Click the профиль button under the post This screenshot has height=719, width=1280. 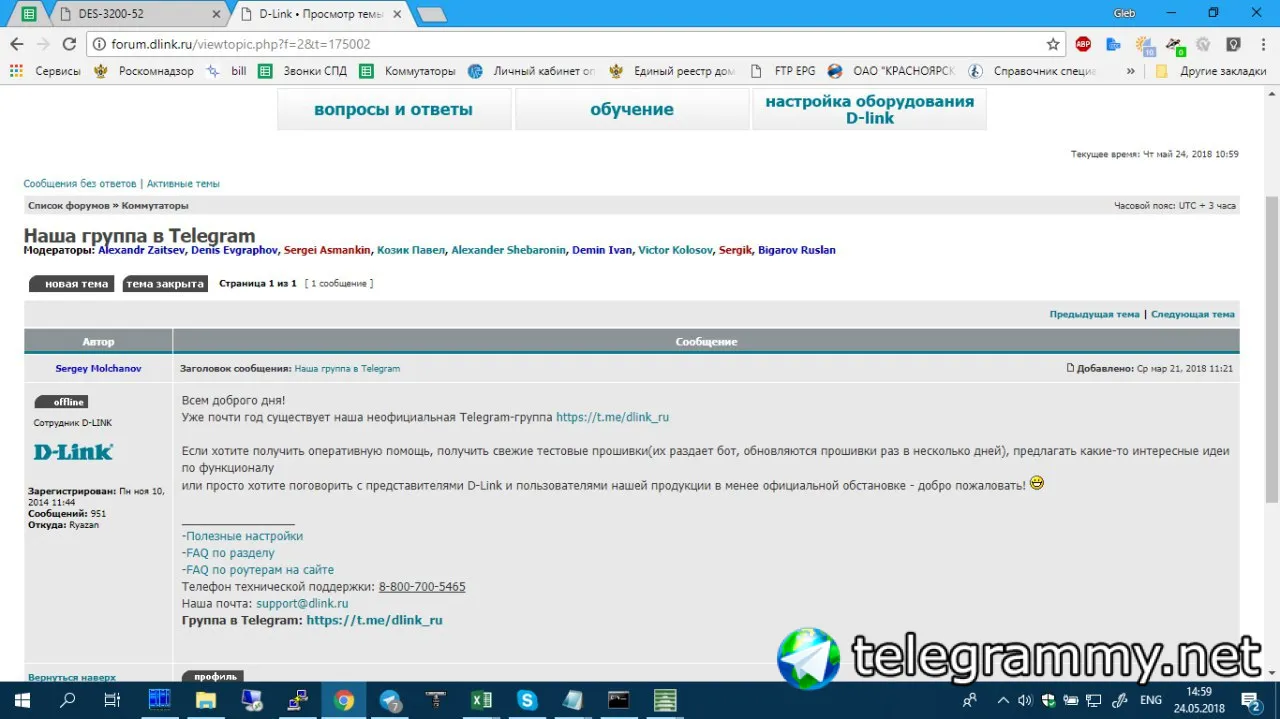213,676
